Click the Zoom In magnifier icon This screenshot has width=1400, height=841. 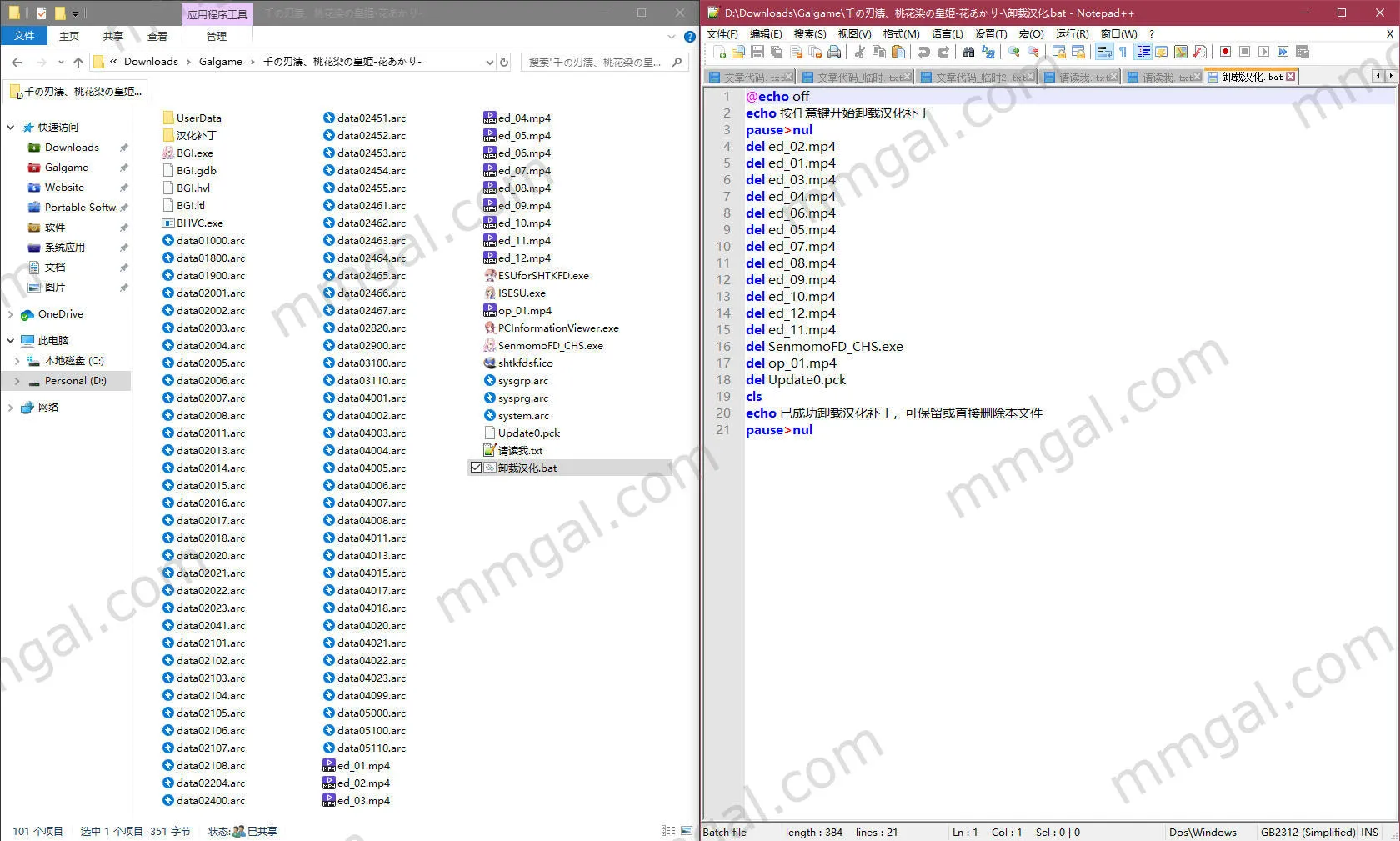(1013, 52)
